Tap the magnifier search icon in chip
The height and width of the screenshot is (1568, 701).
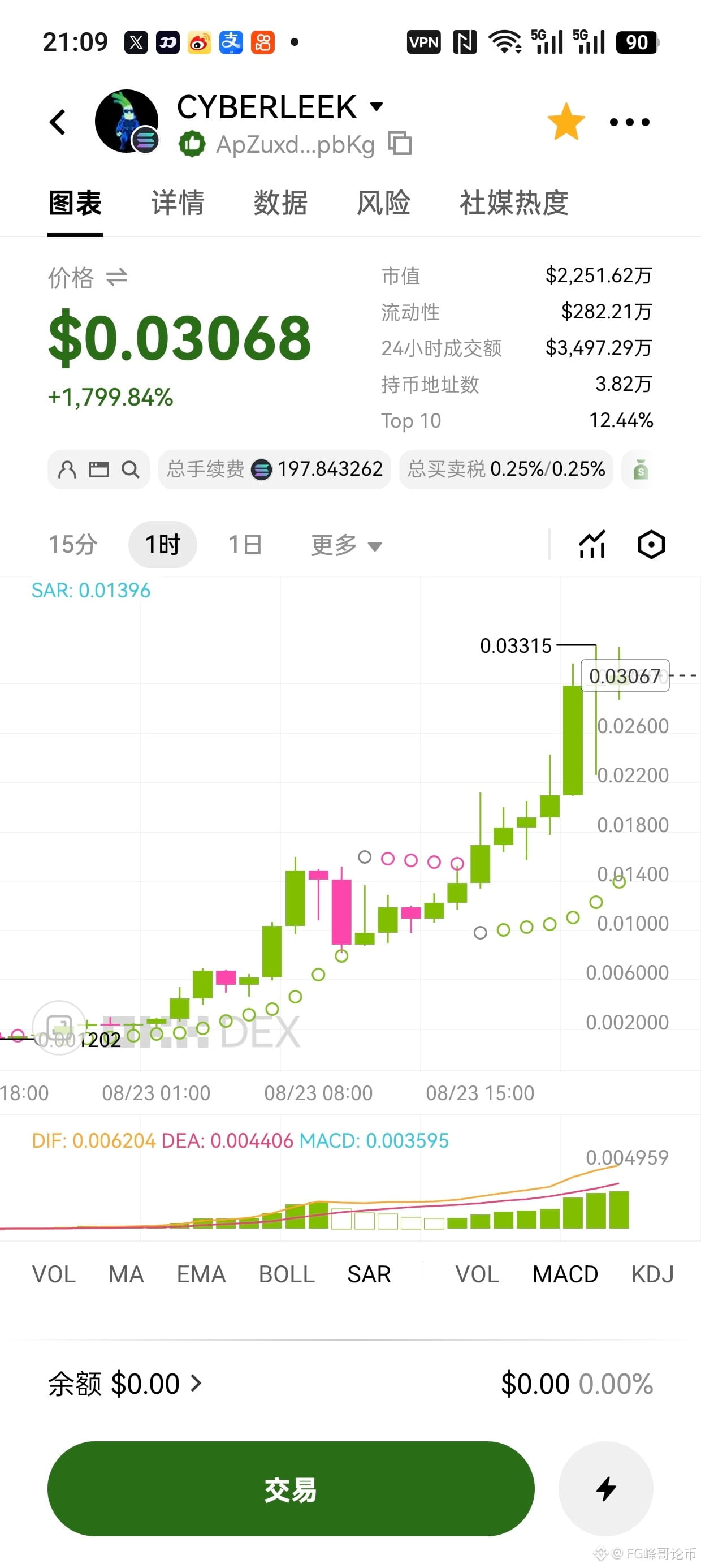[x=130, y=469]
